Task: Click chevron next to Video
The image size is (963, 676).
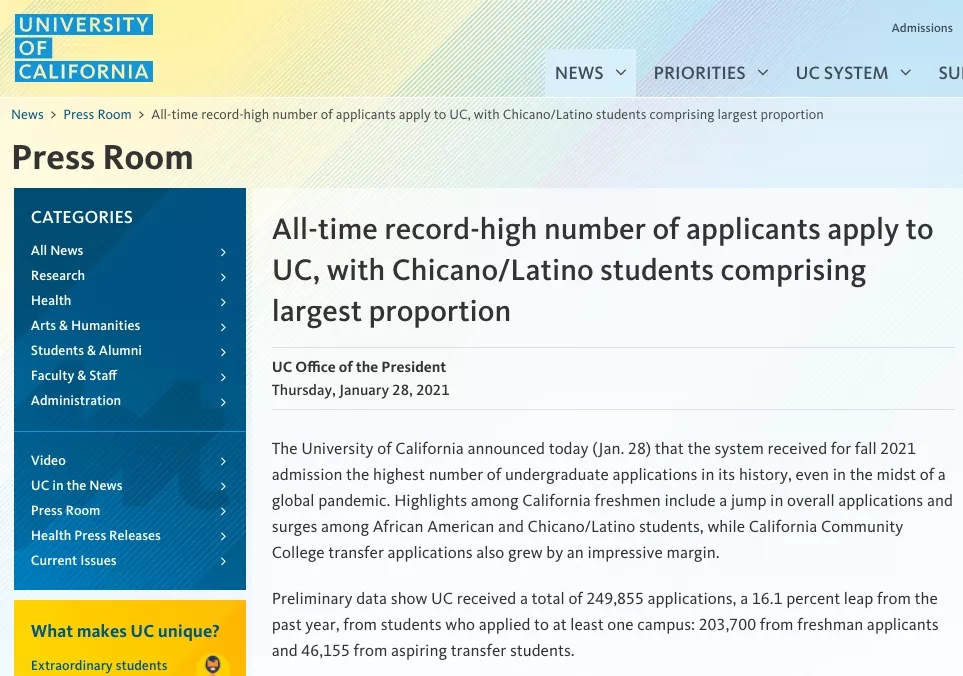Action: (x=223, y=461)
